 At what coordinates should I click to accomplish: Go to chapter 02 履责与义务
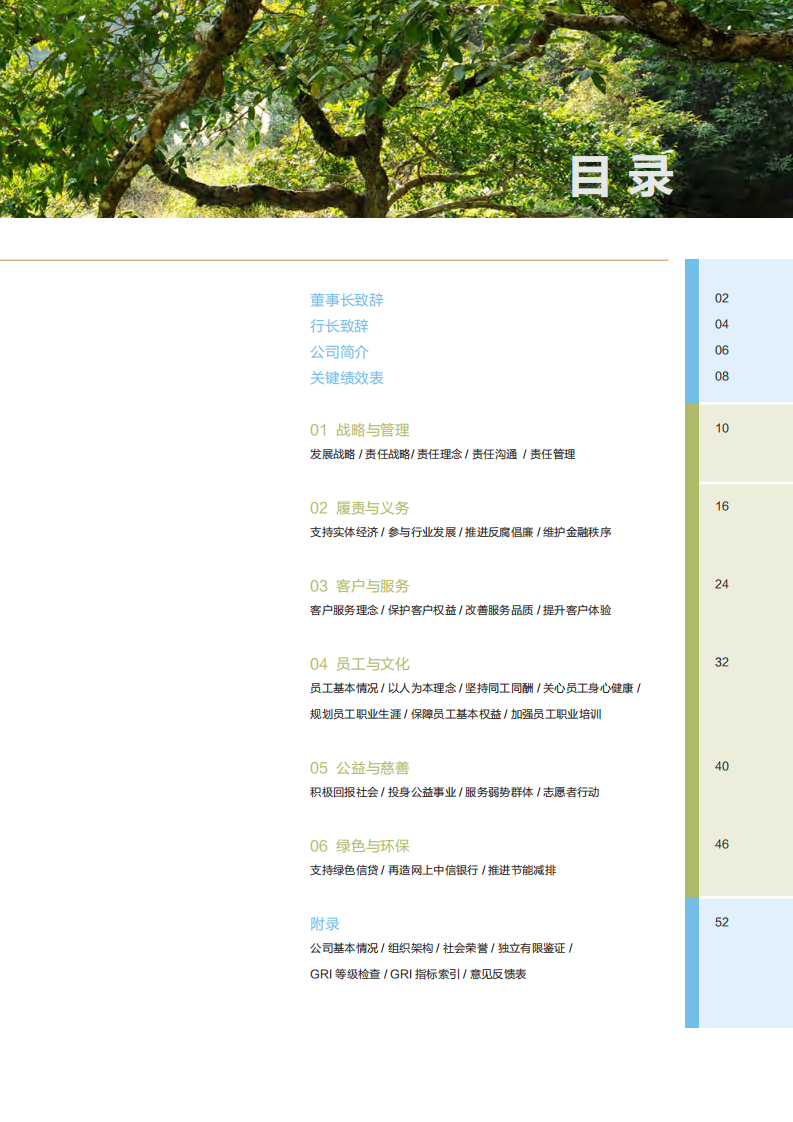tap(359, 508)
